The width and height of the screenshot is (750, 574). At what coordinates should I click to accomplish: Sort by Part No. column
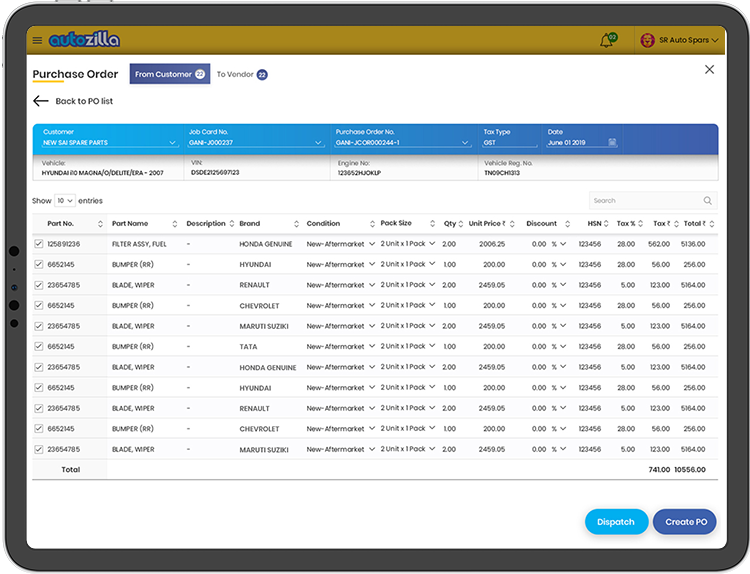pos(100,224)
